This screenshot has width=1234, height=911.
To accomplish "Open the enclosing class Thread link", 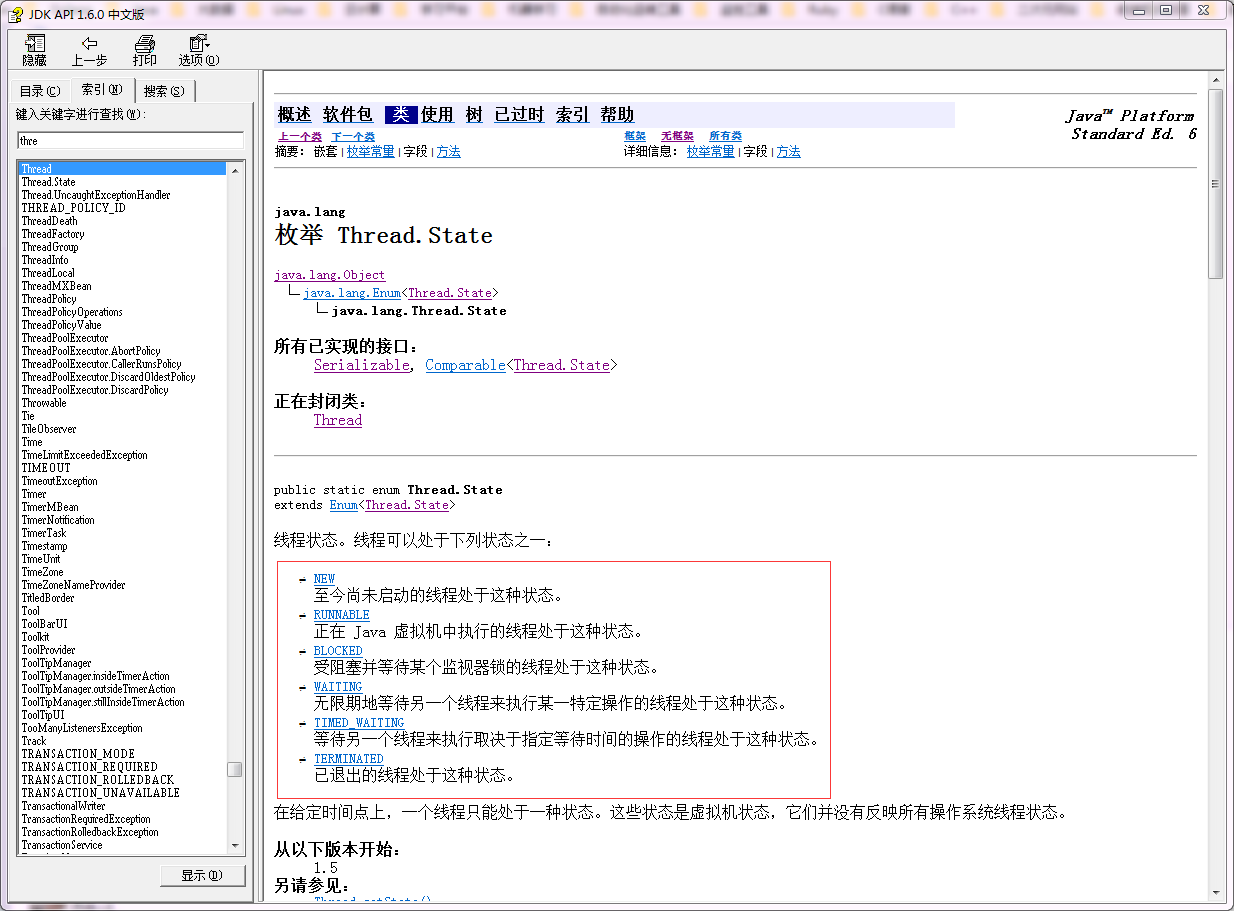I will pos(338,420).
